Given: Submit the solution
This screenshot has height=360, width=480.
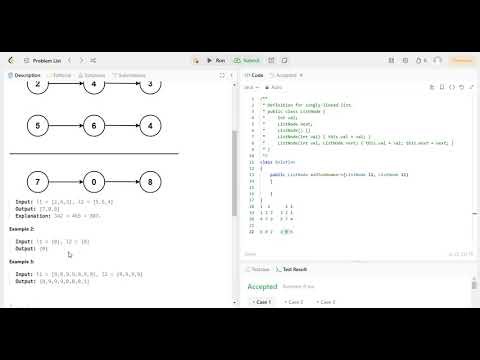Looking at the screenshot, I should (x=247, y=60).
